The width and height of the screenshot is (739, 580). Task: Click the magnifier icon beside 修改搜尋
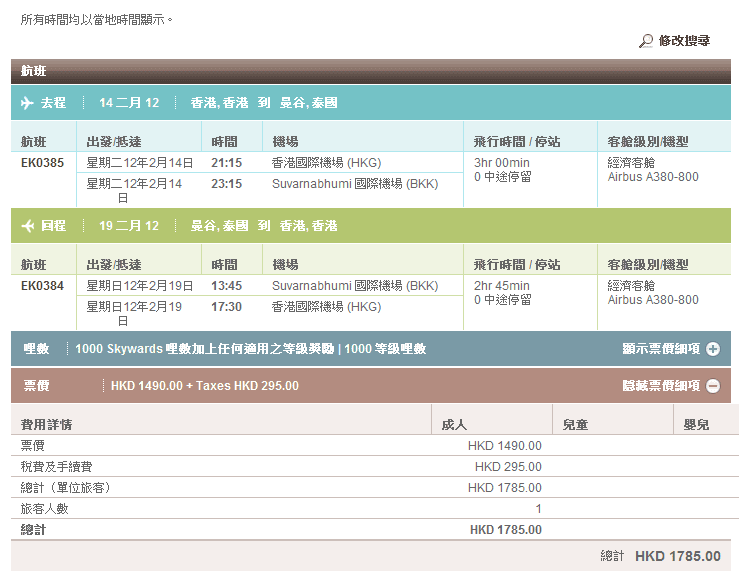click(x=646, y=42)
